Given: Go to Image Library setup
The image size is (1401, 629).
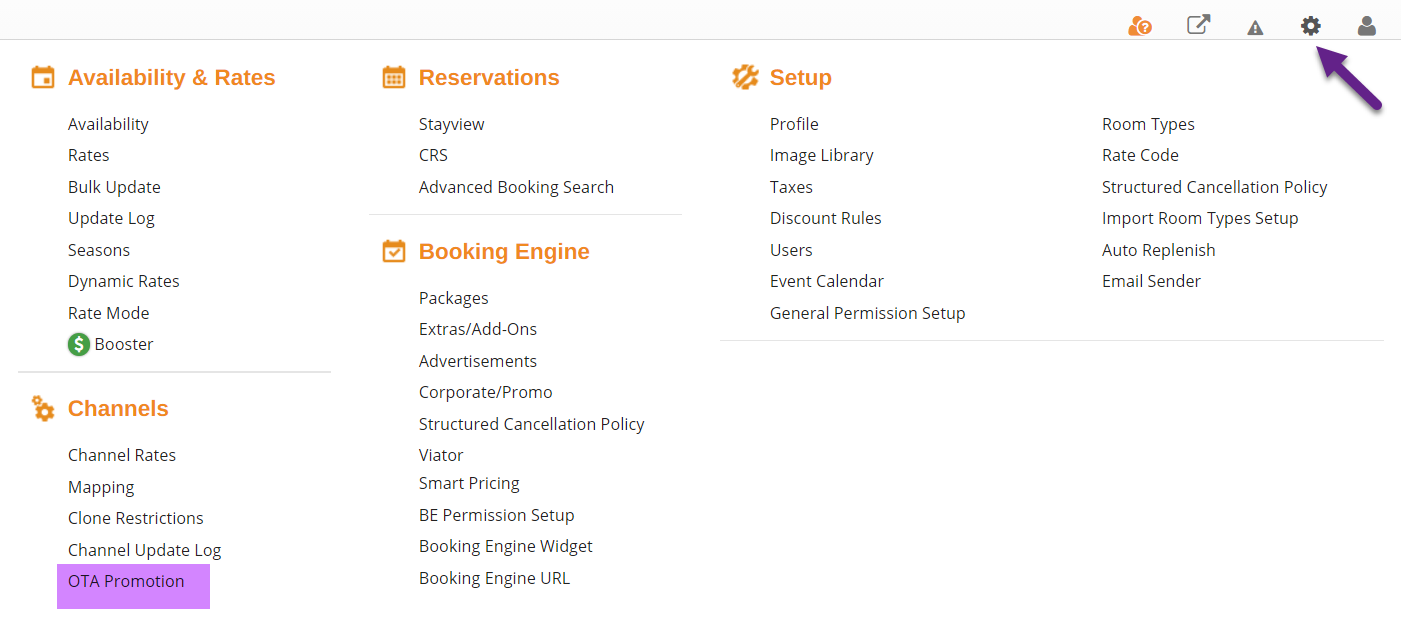Looking at the screenshot, I should click(x=821, y=155).
